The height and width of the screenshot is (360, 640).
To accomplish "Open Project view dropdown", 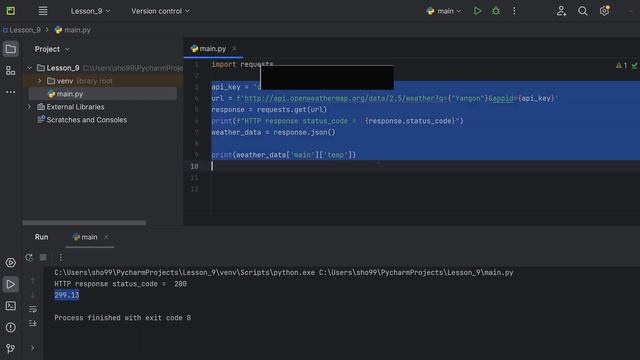I will click(52, 49).
